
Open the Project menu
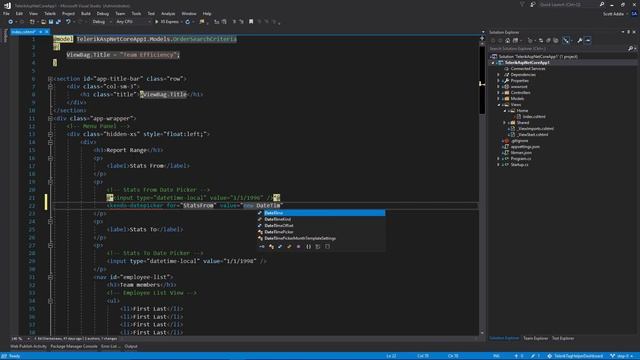(x=68, y=13)
